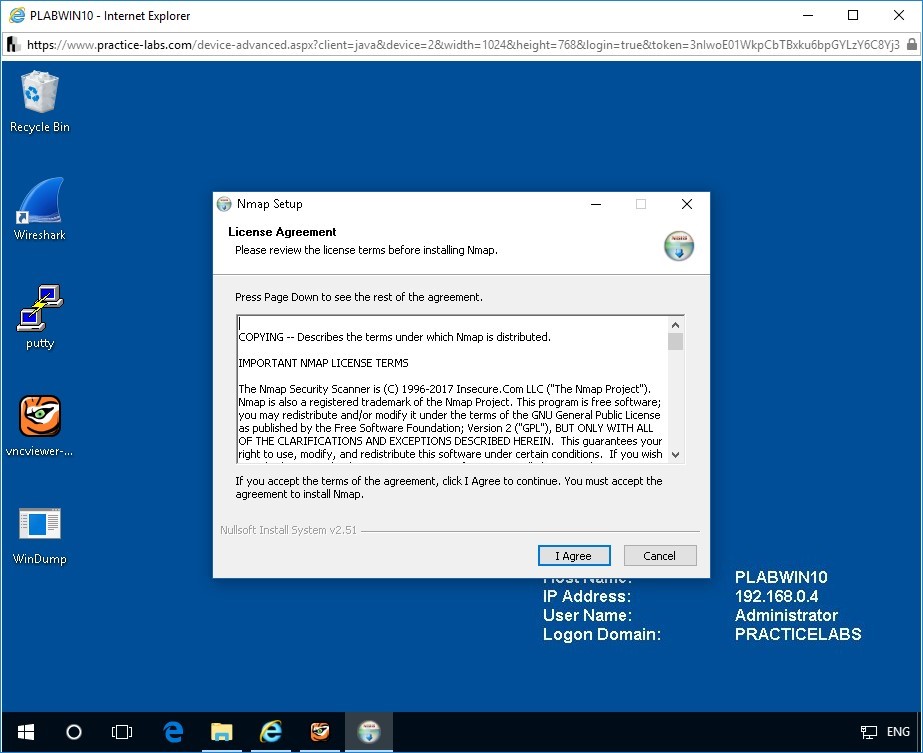This screenshot has height=753, width=923.
Task: Click the Internet Explorer title bar logo
Action: click(18, 15)
